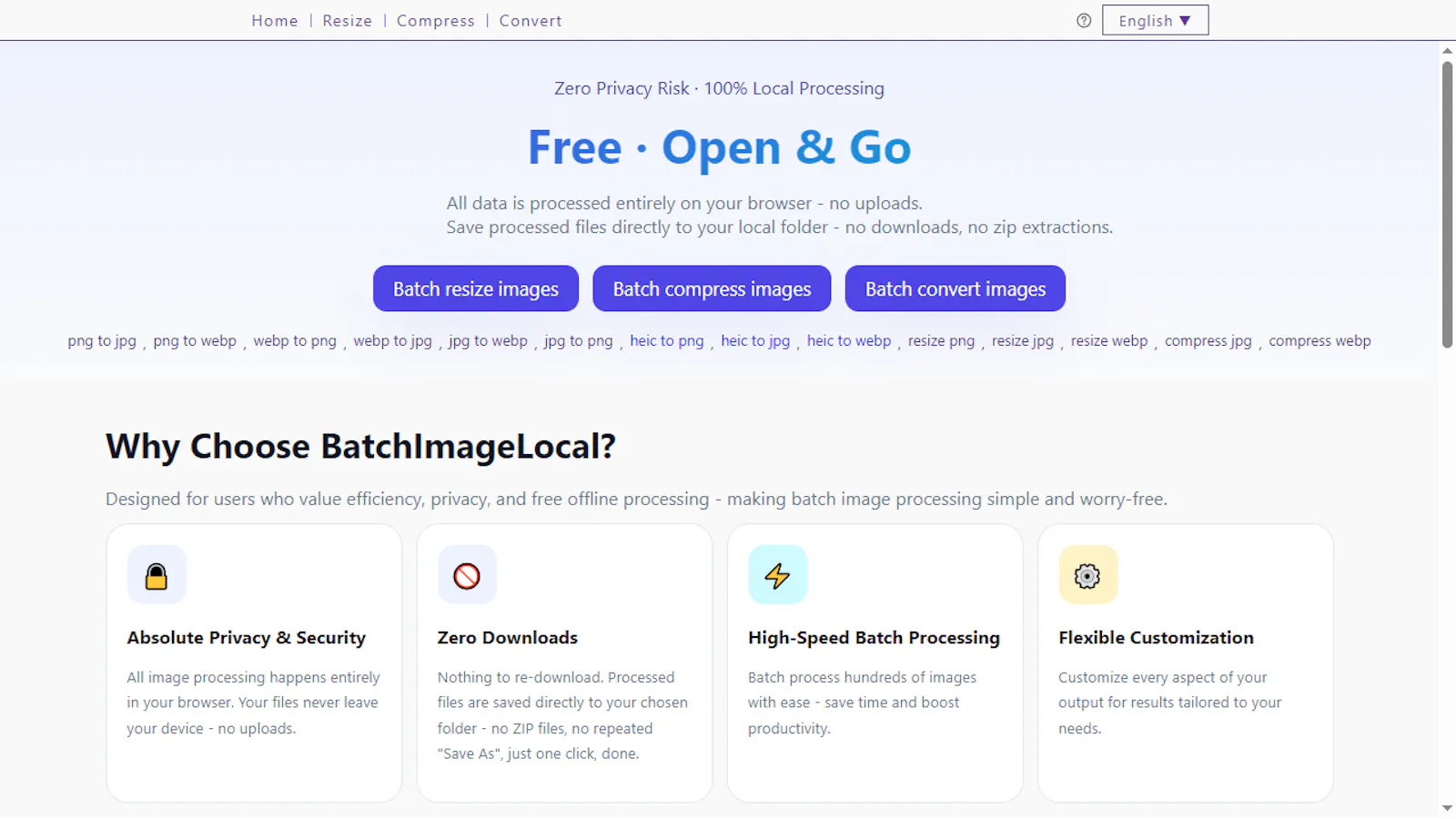Viewport: 1456px width, 819px height.
Task: Open the resize jpg link
Action: tap(1023, 341)
